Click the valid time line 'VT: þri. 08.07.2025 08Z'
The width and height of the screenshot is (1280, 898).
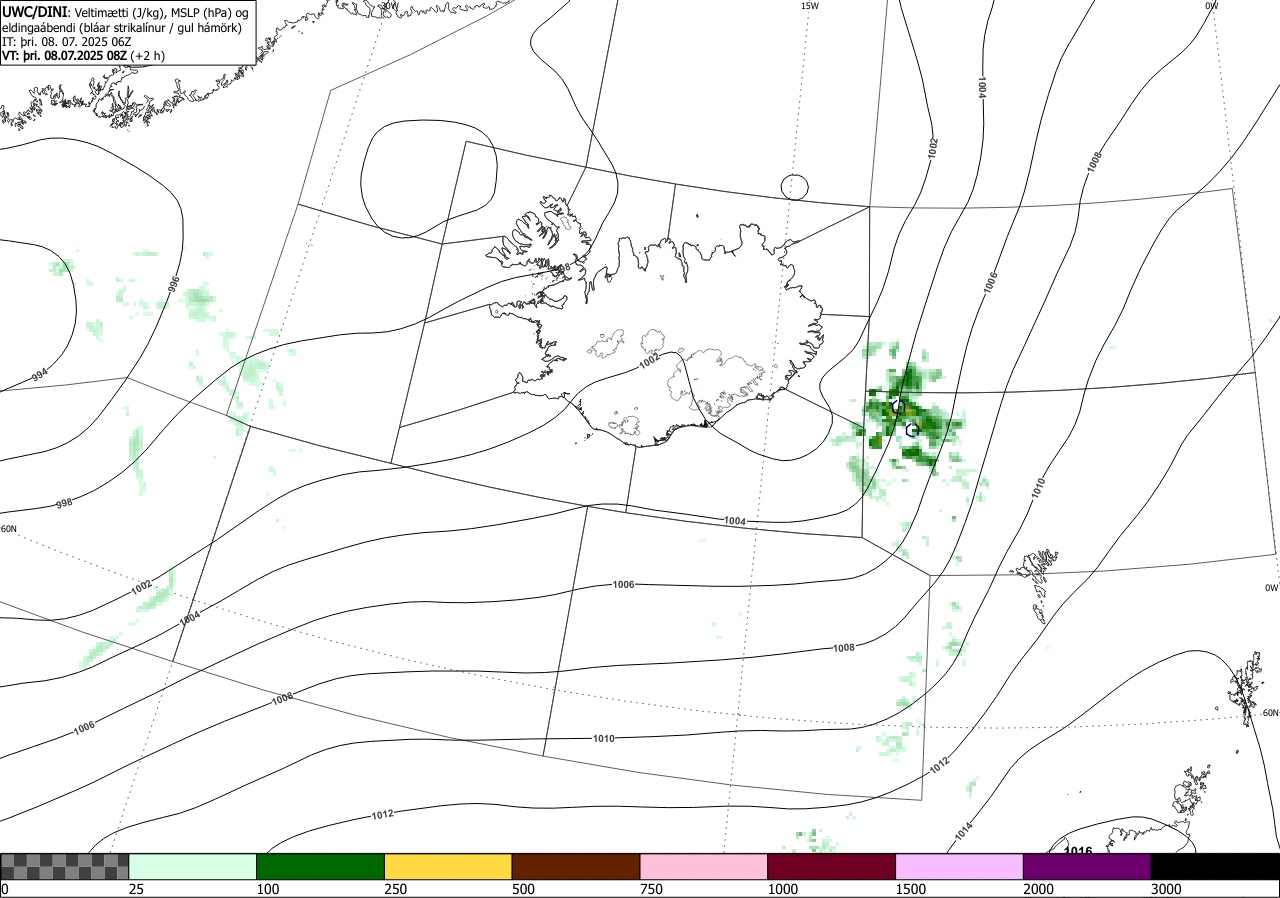[65, 56]
